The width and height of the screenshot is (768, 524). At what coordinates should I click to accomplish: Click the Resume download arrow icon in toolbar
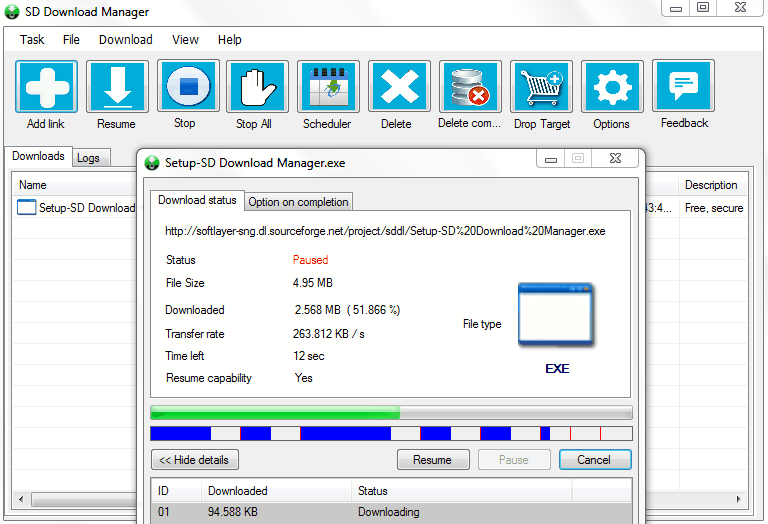[x=117, y=87]
